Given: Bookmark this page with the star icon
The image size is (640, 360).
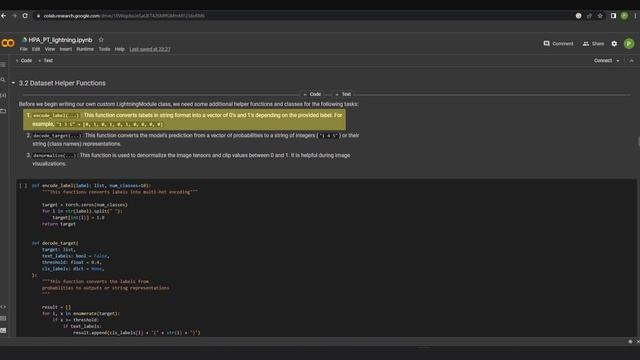Looking at the screenshot, I should point(600,16).
